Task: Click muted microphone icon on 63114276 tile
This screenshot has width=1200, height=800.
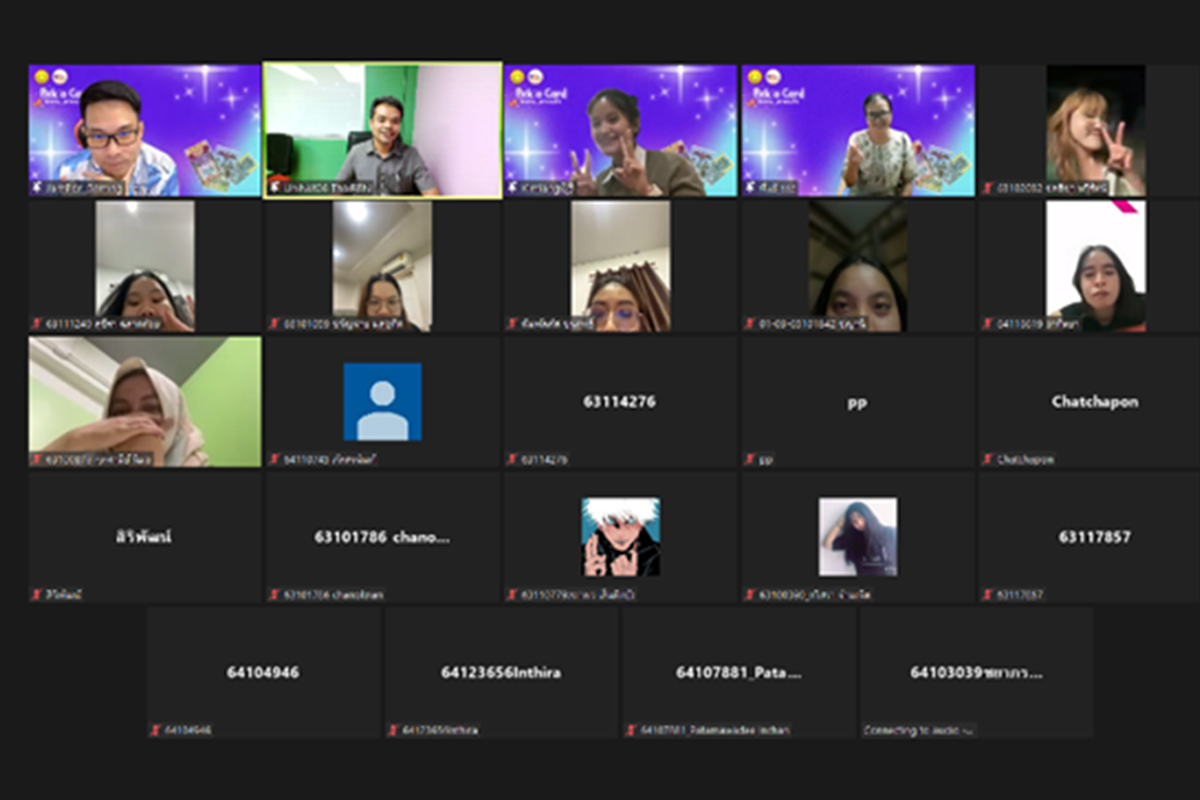Action: tap(512, 459)
